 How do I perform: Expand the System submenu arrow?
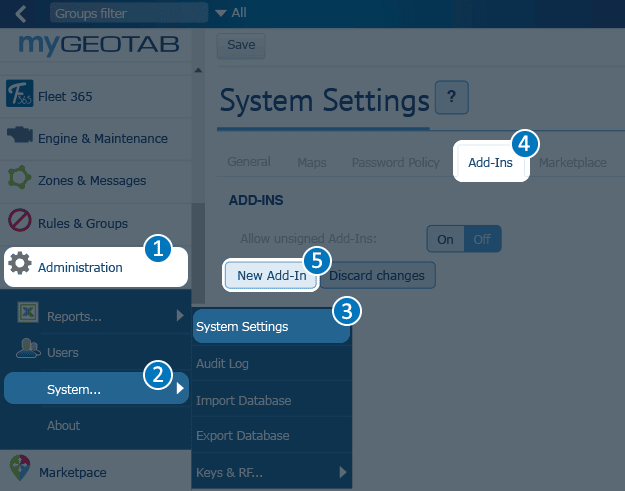click(180, 388)
